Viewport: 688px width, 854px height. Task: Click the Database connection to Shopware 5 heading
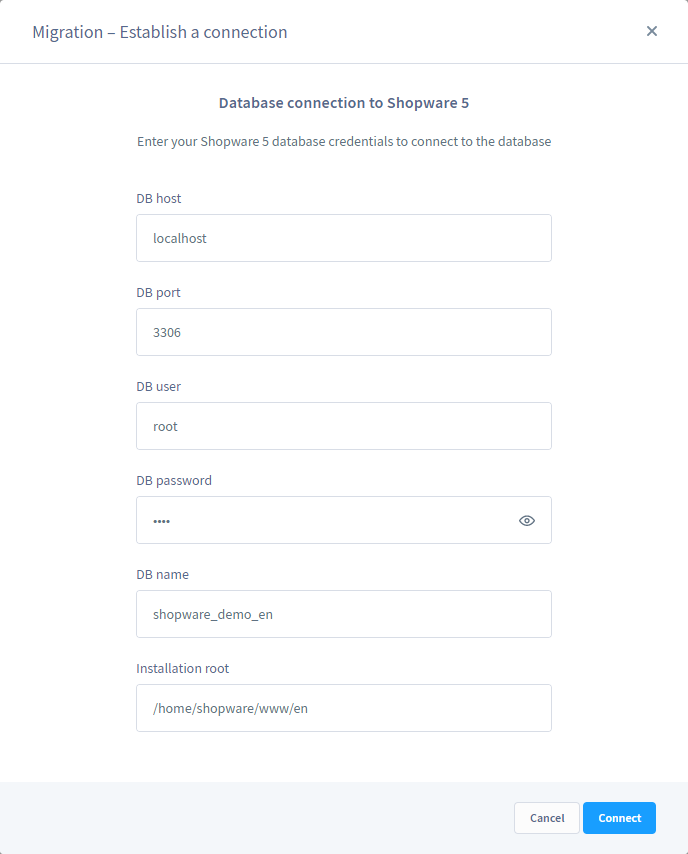(x=344, y=102)
